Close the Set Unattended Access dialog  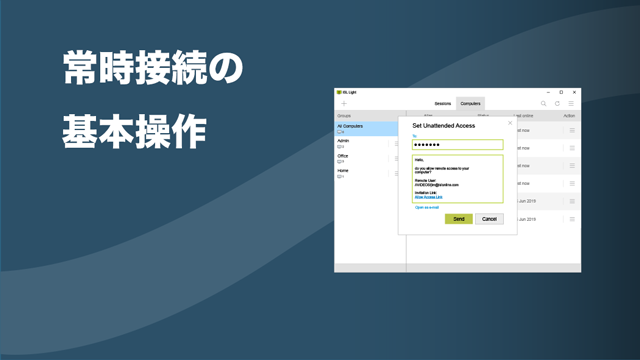510,123
